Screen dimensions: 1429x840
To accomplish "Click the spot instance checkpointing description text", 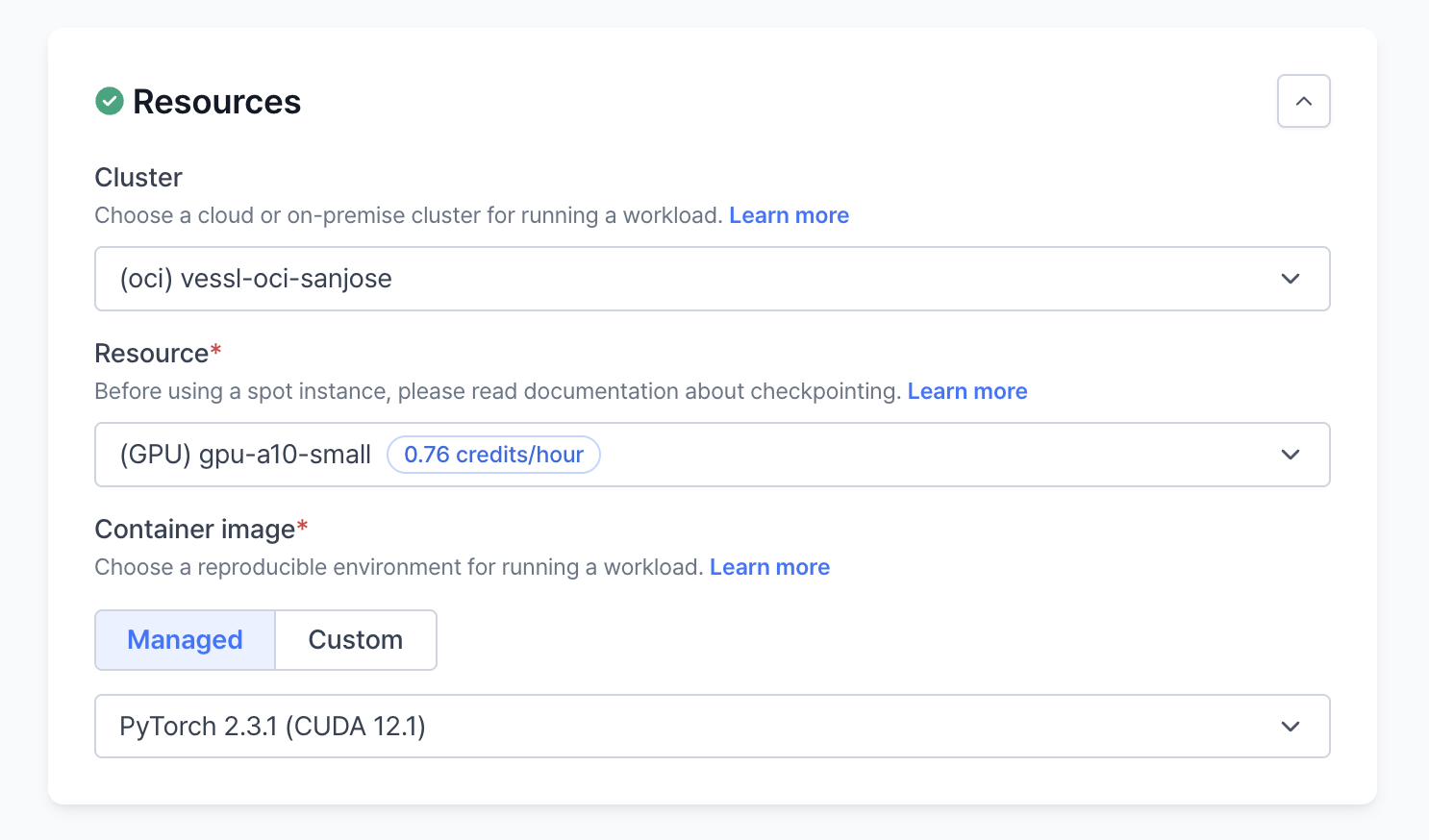I will pyautogui.click(x=498, y=391).
